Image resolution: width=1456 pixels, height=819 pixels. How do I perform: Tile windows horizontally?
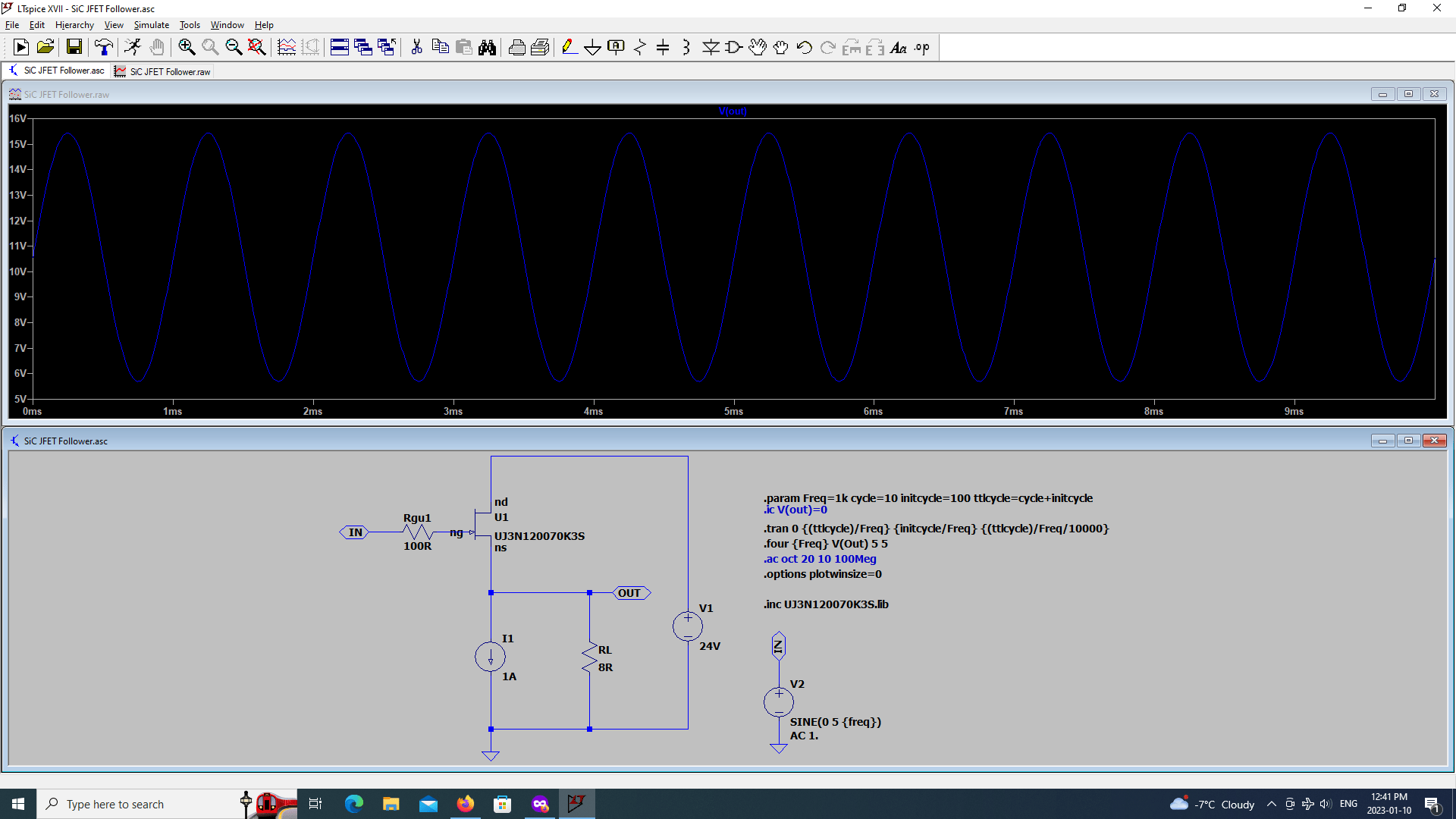tap(340, 48)
